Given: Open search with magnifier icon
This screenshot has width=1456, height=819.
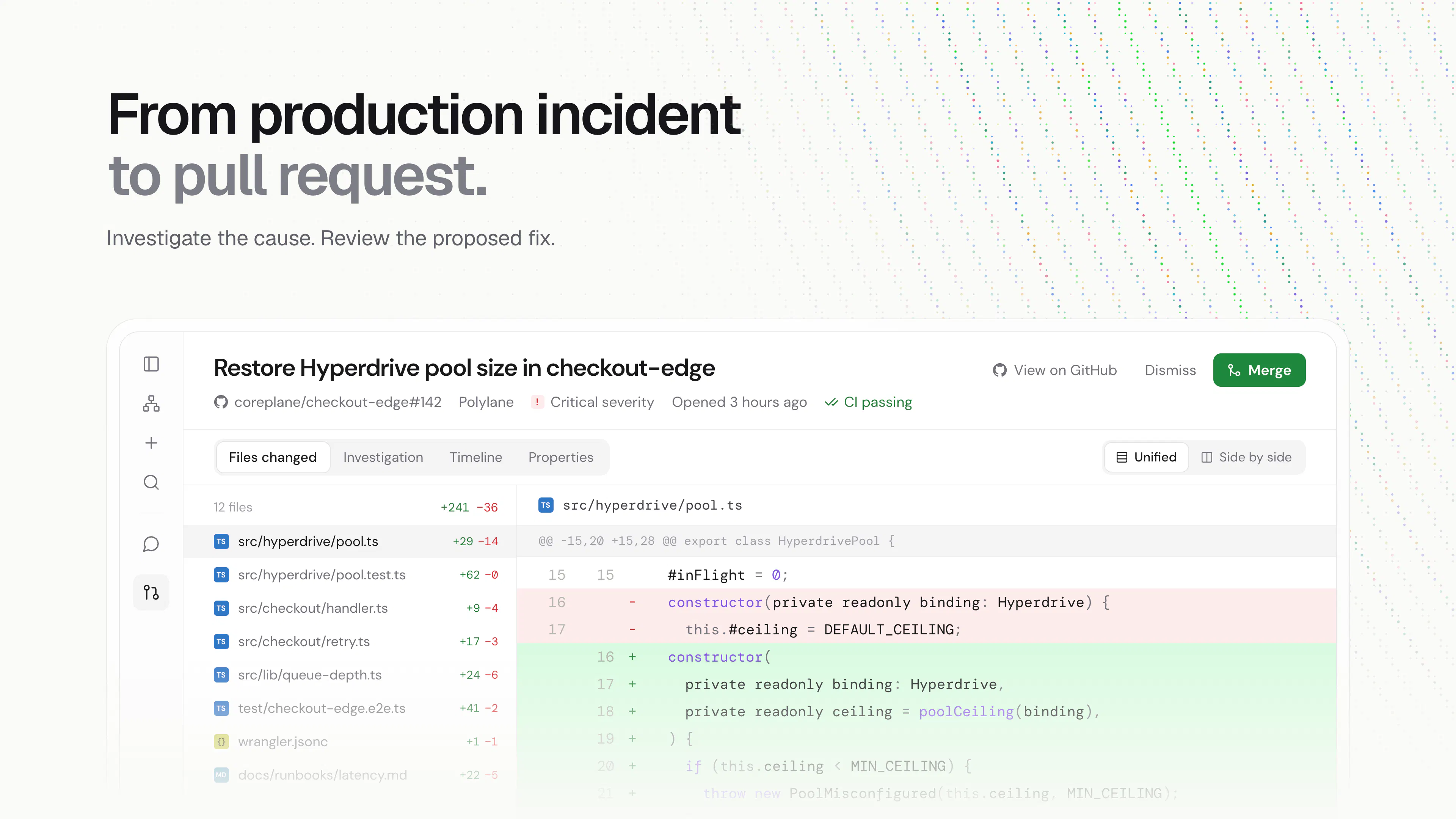Looking at the screenshot, I should pos(151,482).
